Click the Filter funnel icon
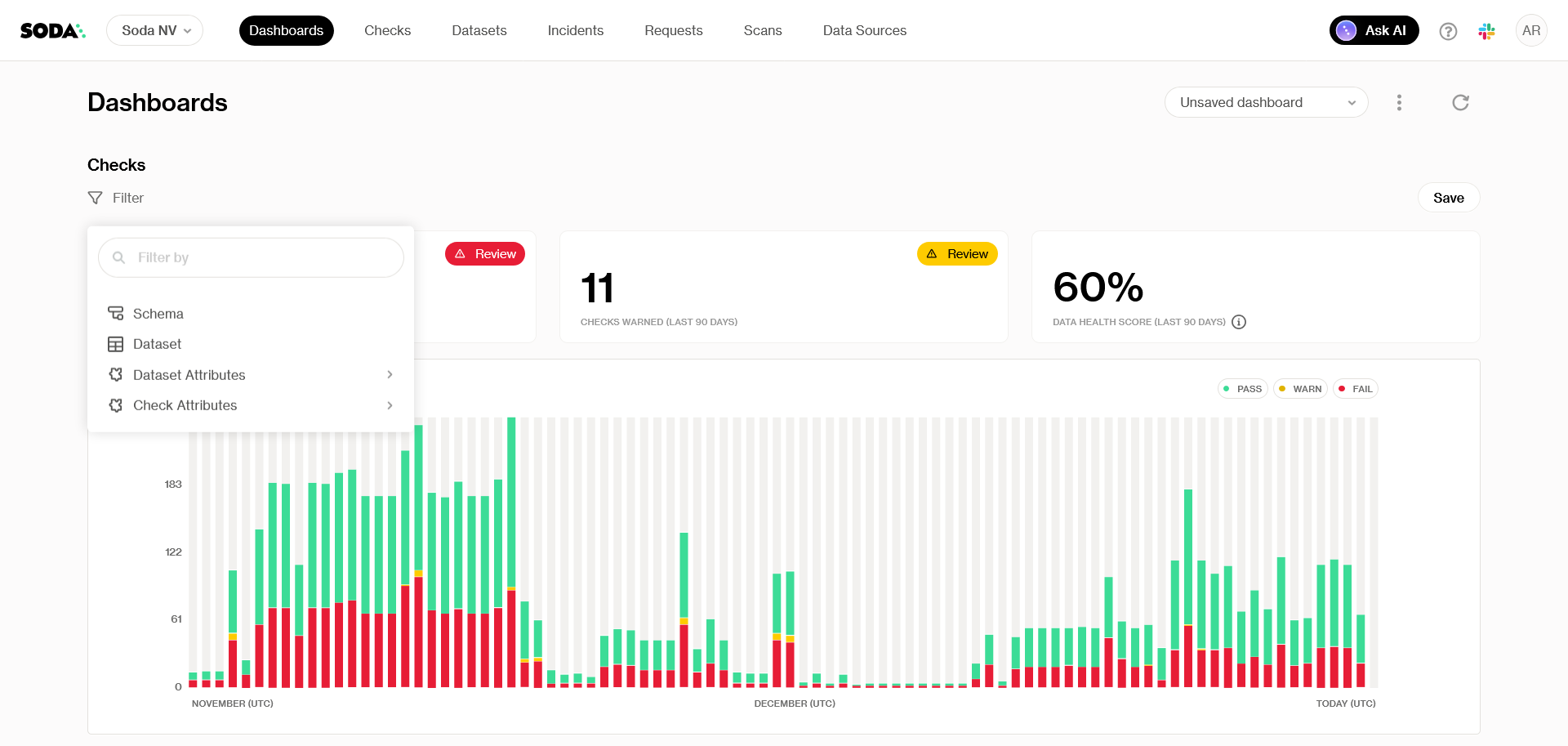1568x746 pixels. (96, 198)
